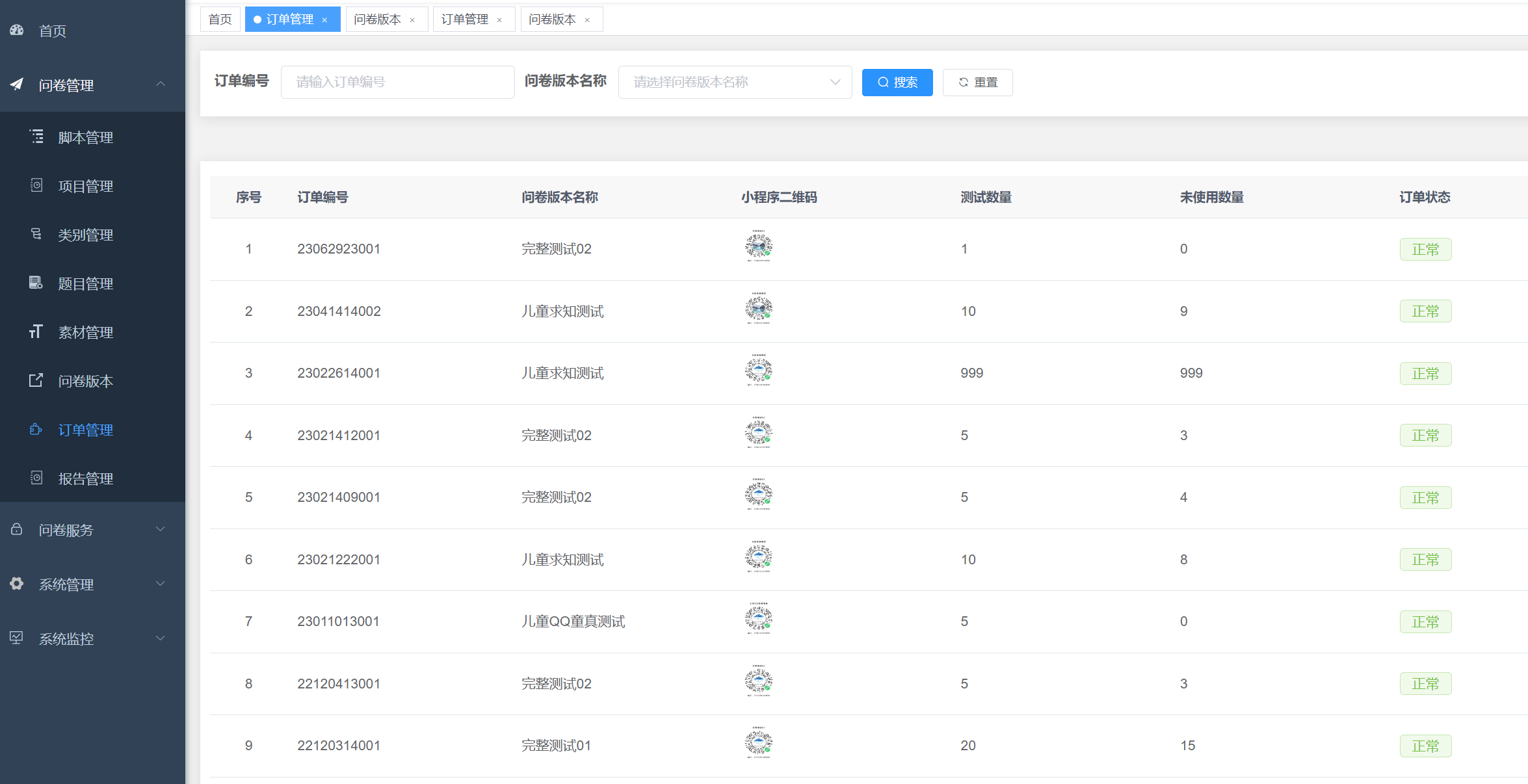Screen dimensions: 1528x784
Task: Open QR code thumbnail for order 22120314001
Action: [759, 742]
